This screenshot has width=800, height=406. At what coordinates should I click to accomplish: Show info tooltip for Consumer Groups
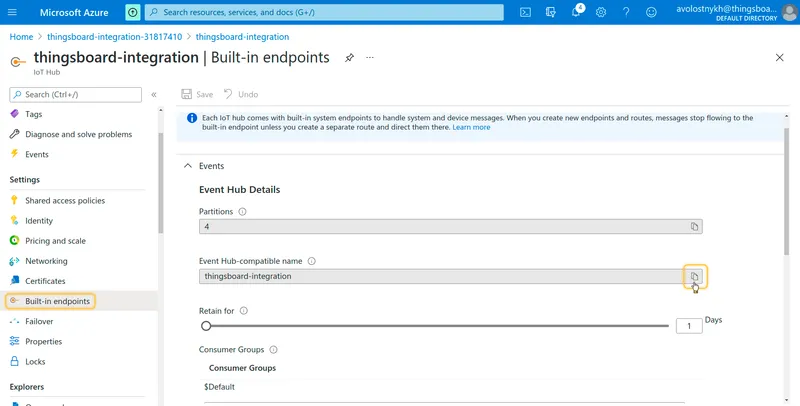point(273,350)
